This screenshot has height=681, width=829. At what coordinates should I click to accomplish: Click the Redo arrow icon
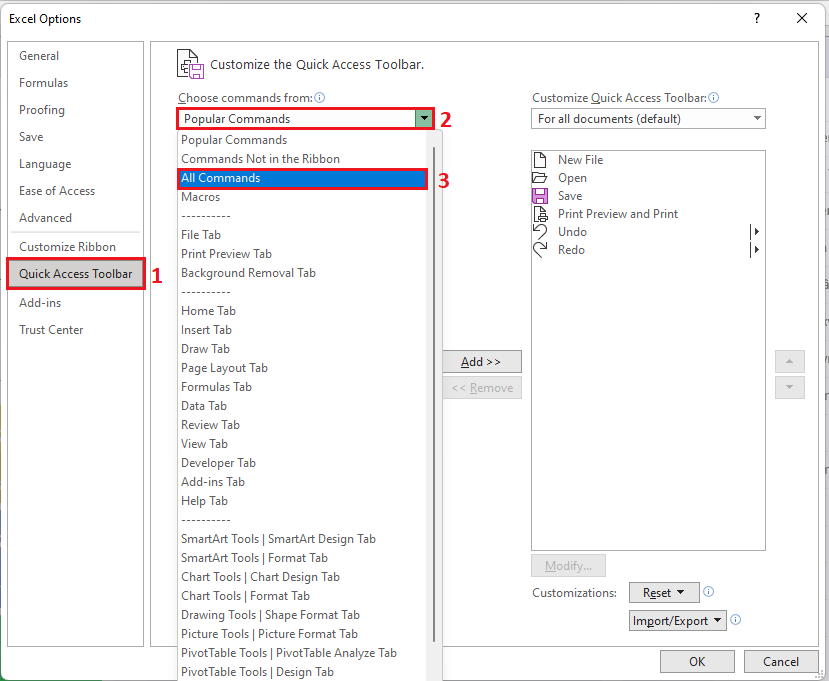(x=540, y=250)
